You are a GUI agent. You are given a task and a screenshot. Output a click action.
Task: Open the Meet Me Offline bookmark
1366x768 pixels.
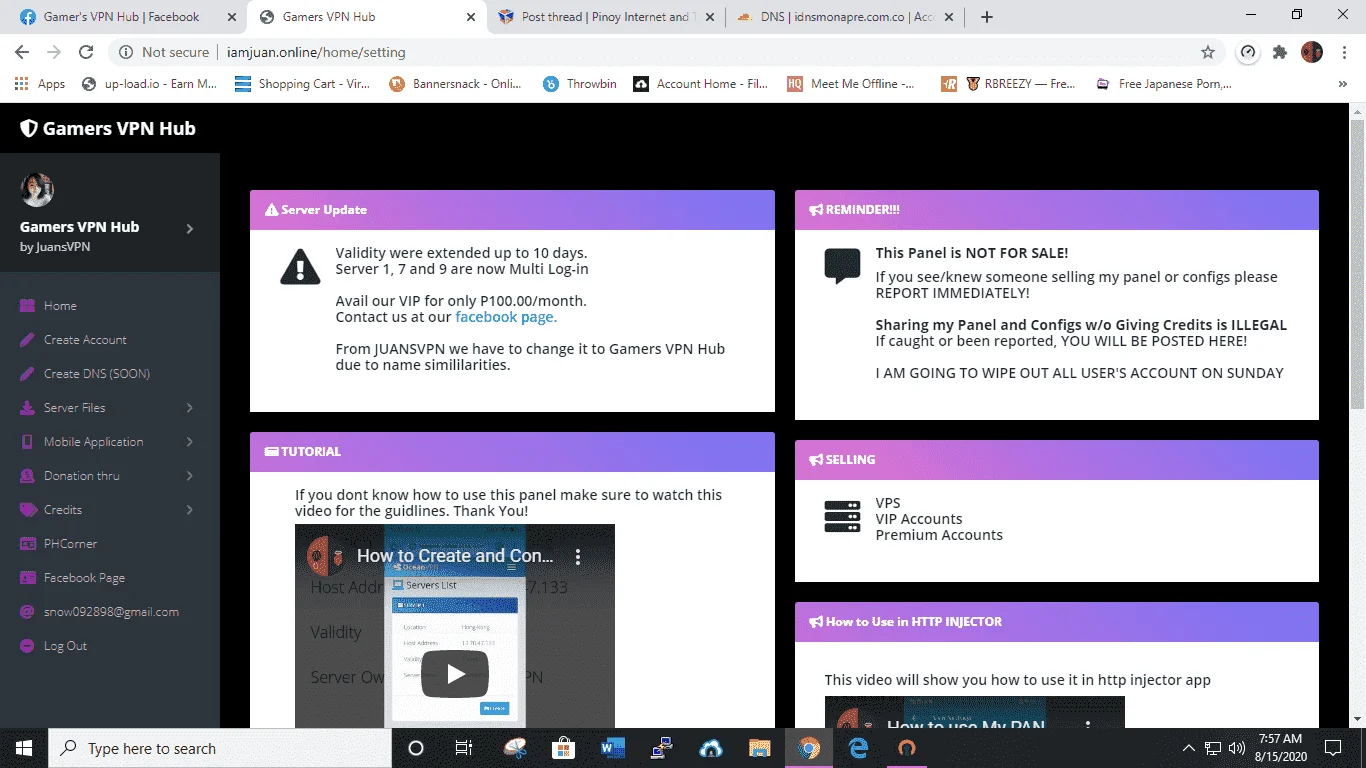(x=851, y=84)
